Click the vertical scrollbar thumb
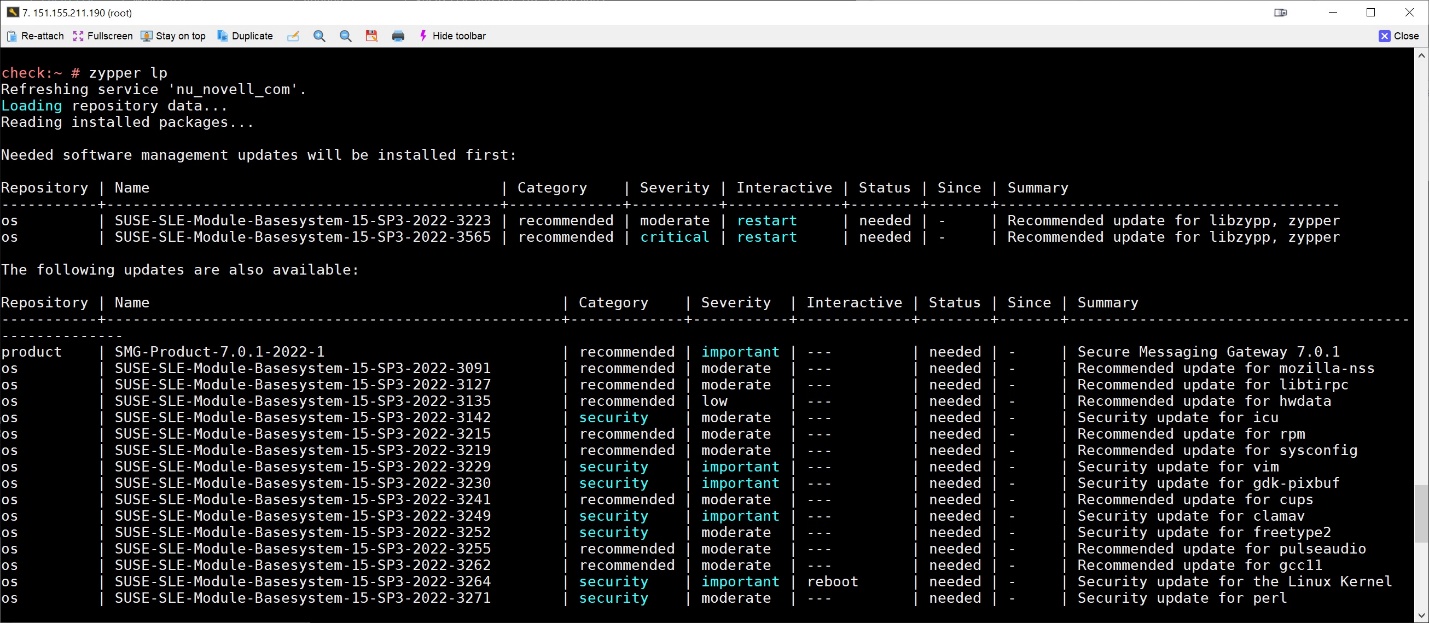 pos(1421,510)
